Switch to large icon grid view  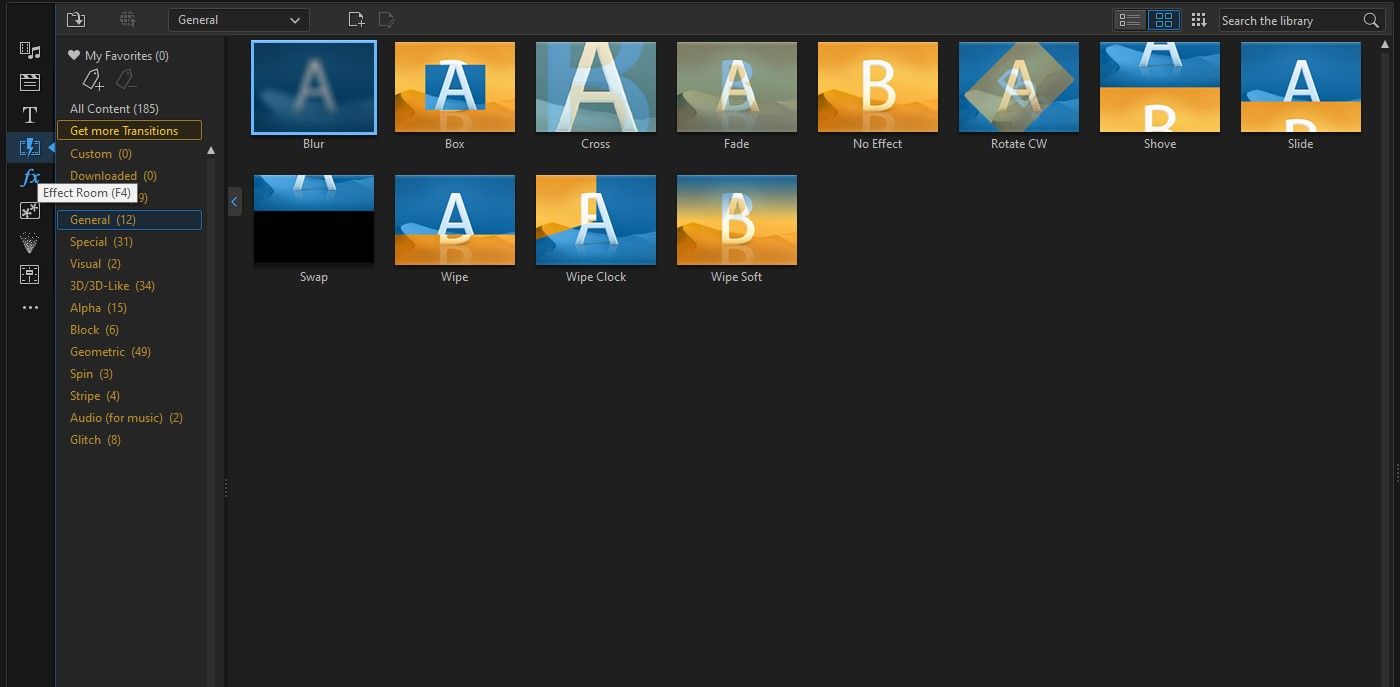click(x=1164, y=20)
